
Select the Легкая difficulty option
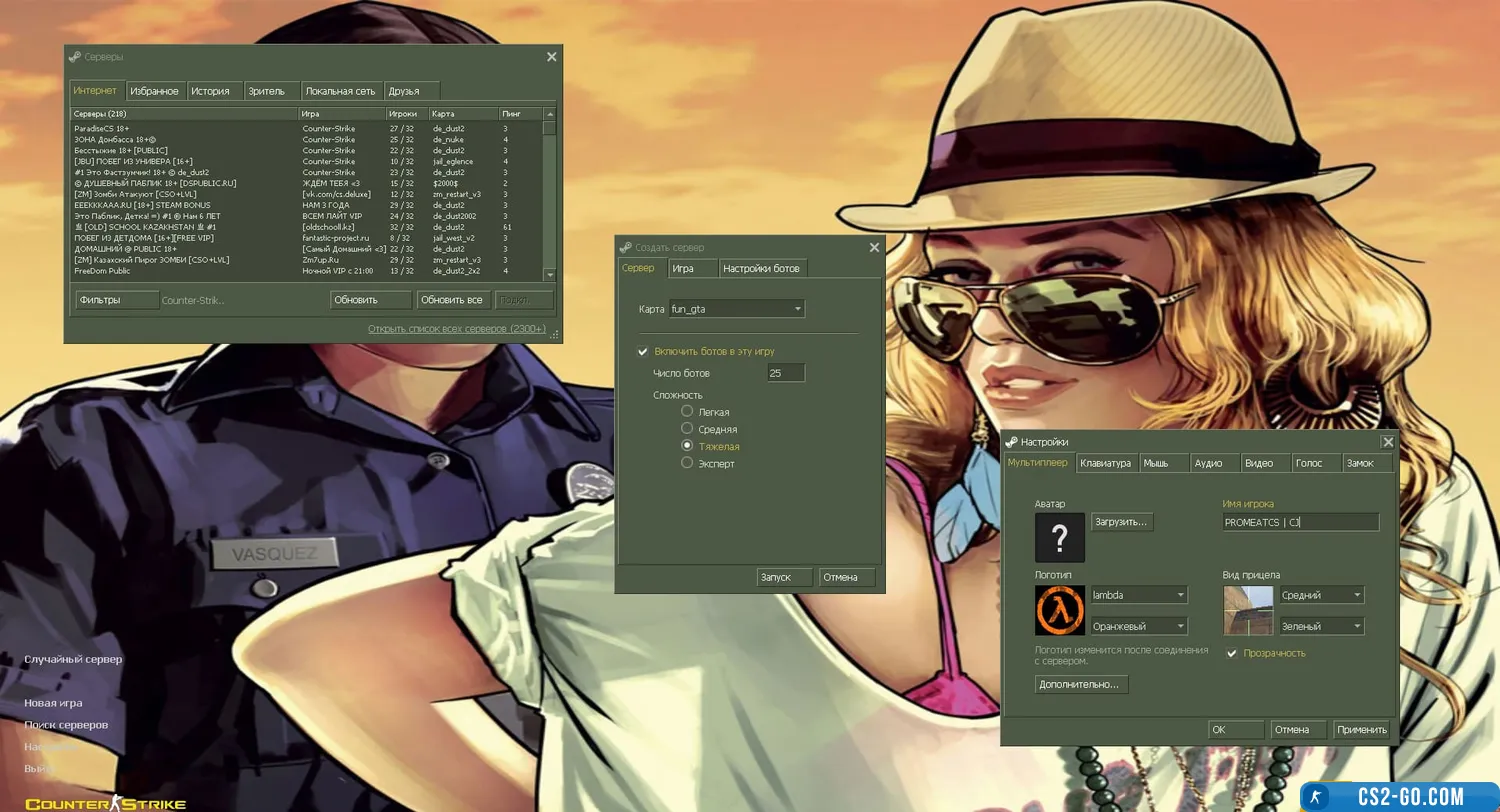pyautogui.click(x=687, y=411)
